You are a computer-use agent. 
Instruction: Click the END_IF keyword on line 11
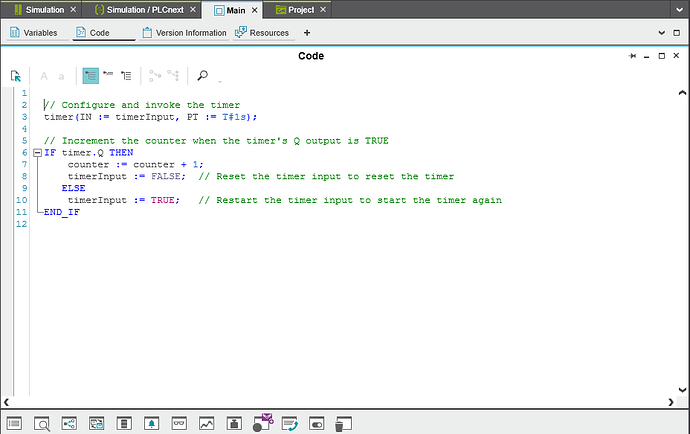(x=62, y=212)
